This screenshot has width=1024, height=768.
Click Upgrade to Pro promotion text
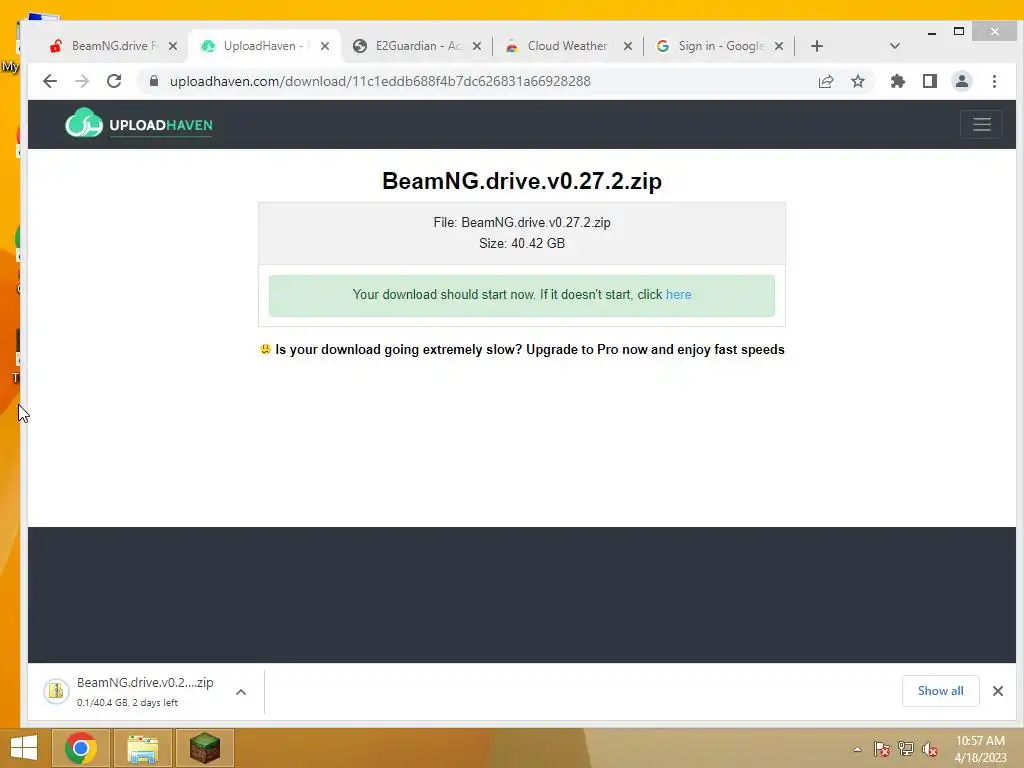pos(530,349)
